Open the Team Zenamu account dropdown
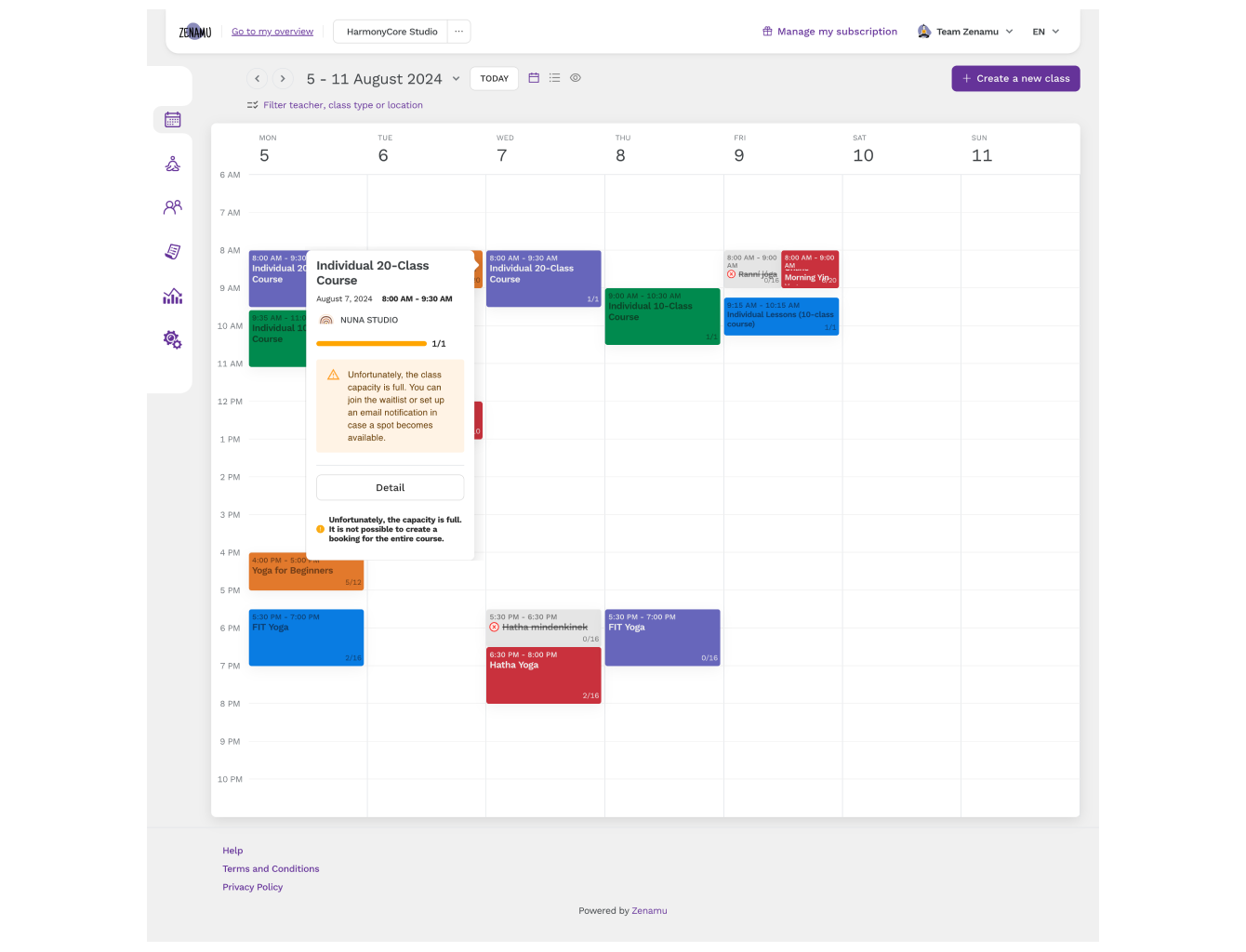The image size is (1246, 952). tap(965, 32)
